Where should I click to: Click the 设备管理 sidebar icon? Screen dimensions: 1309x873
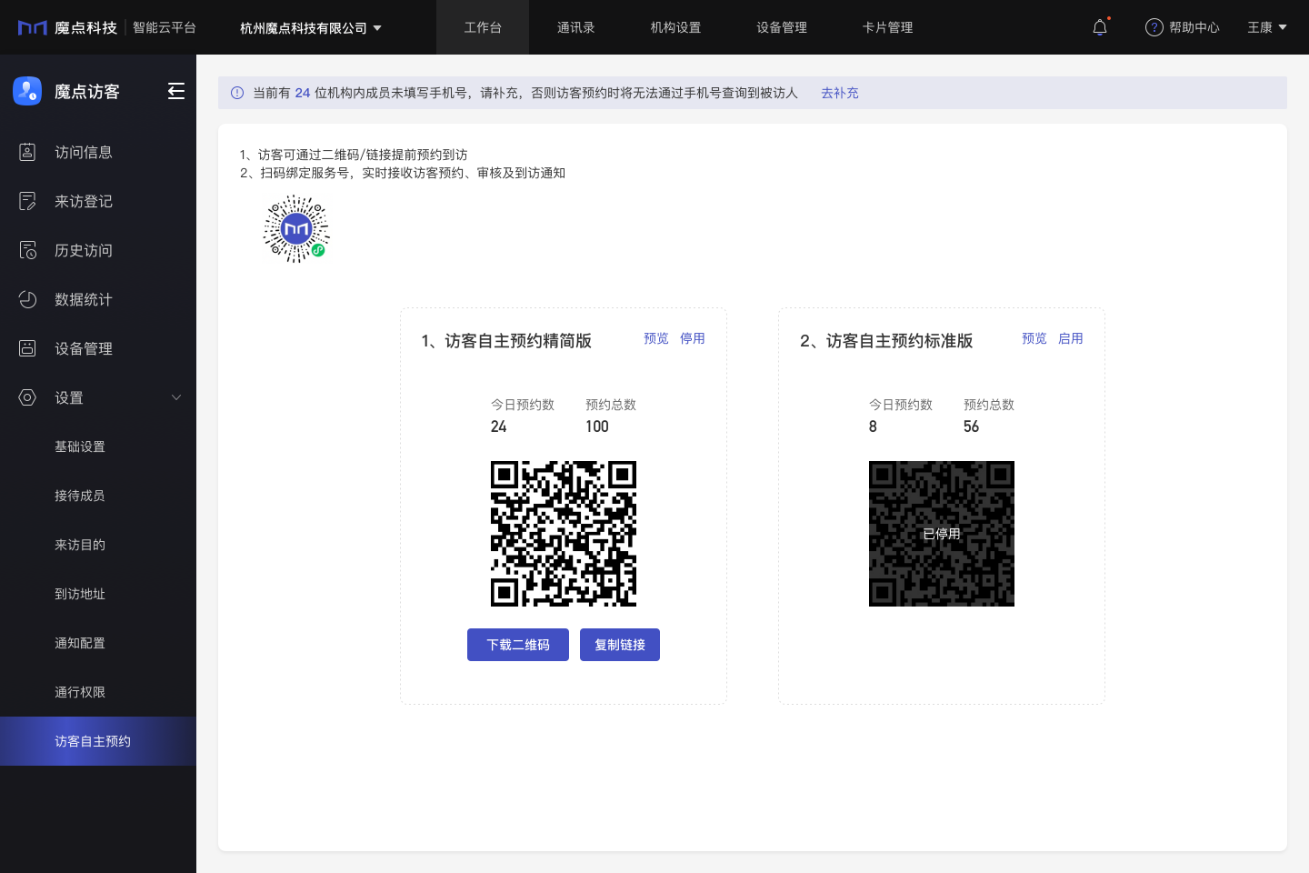[x=28, y=348]
